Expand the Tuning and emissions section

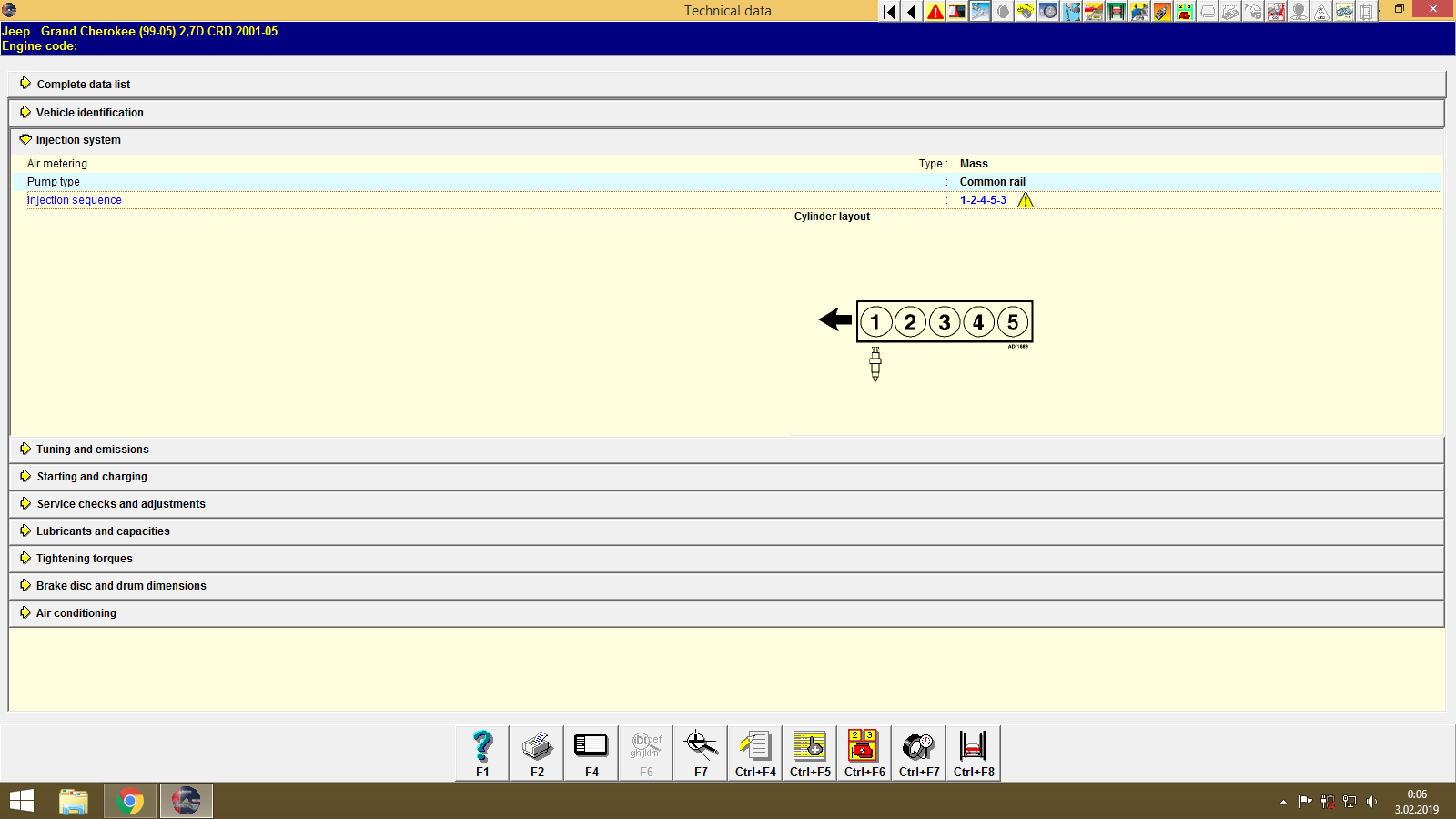click(x=92, y=449)
